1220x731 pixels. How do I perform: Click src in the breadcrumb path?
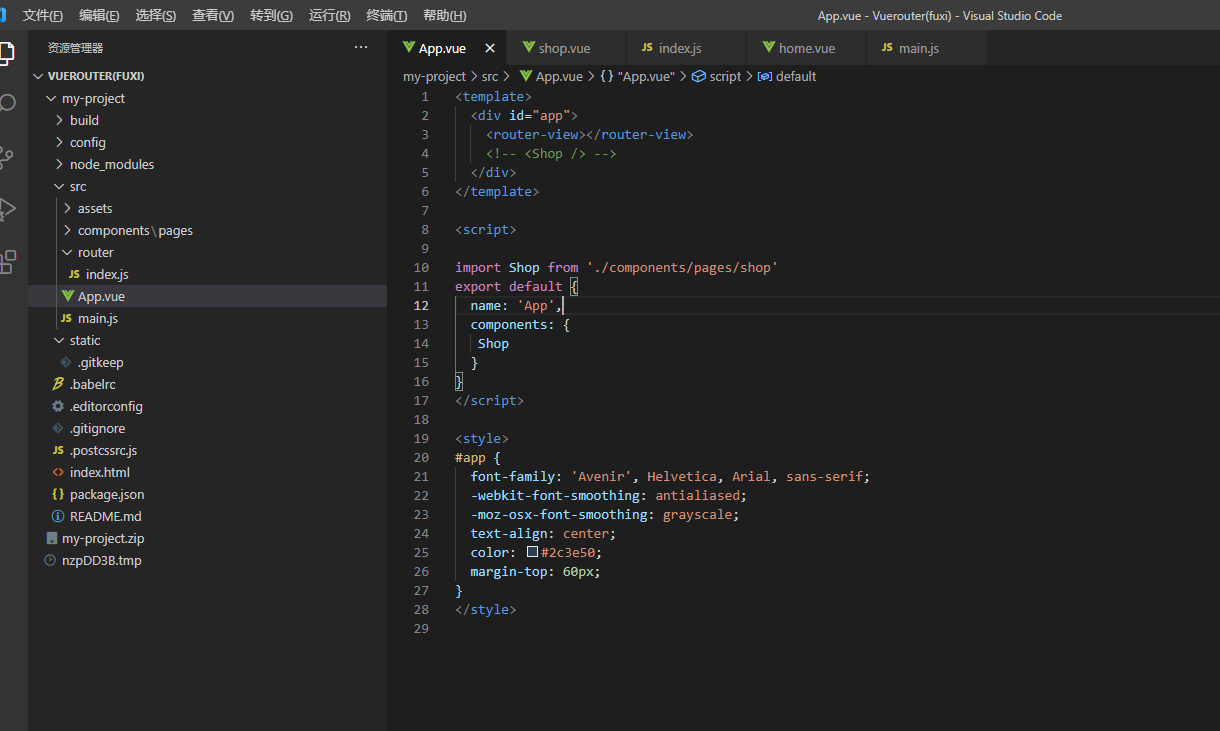(x=490, y=76)
